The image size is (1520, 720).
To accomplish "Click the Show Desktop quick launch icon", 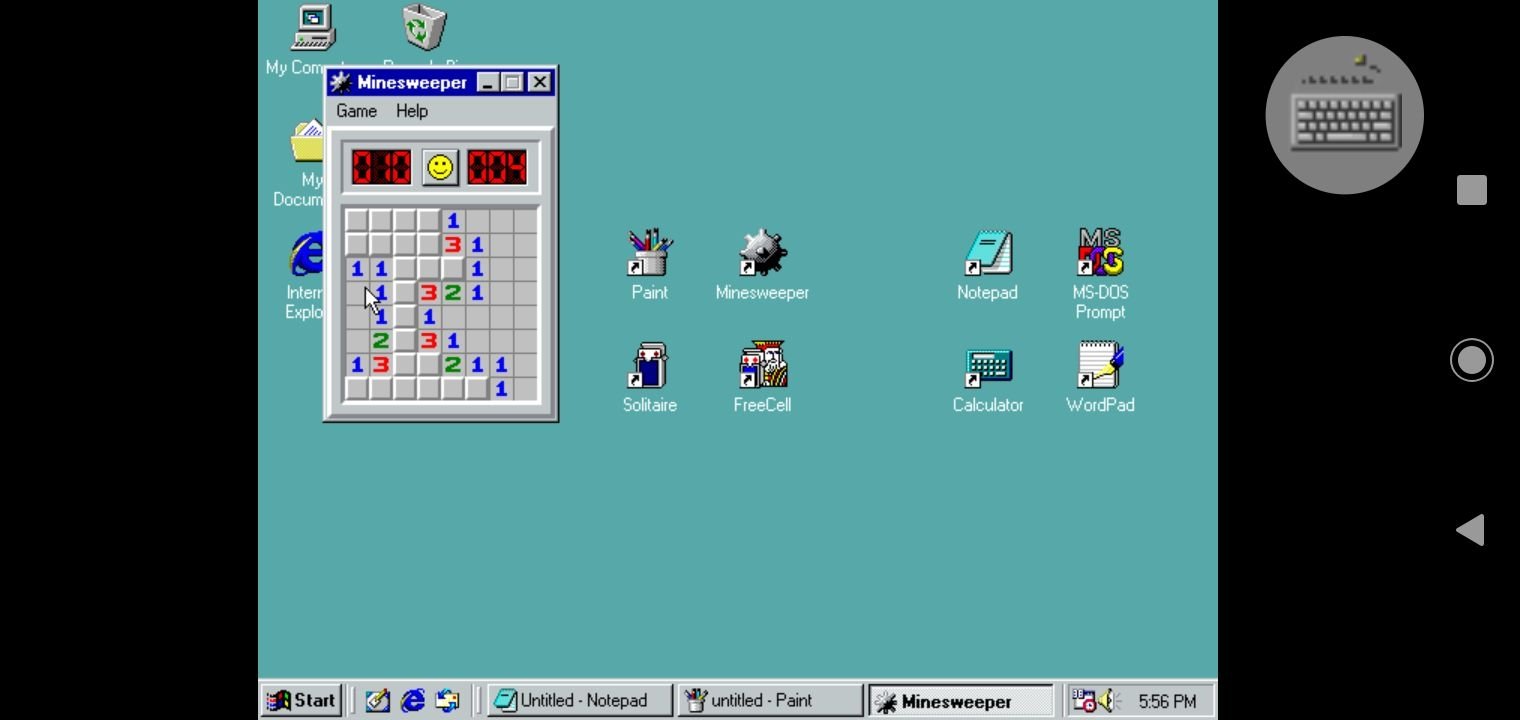I will (x=377, y=701).
